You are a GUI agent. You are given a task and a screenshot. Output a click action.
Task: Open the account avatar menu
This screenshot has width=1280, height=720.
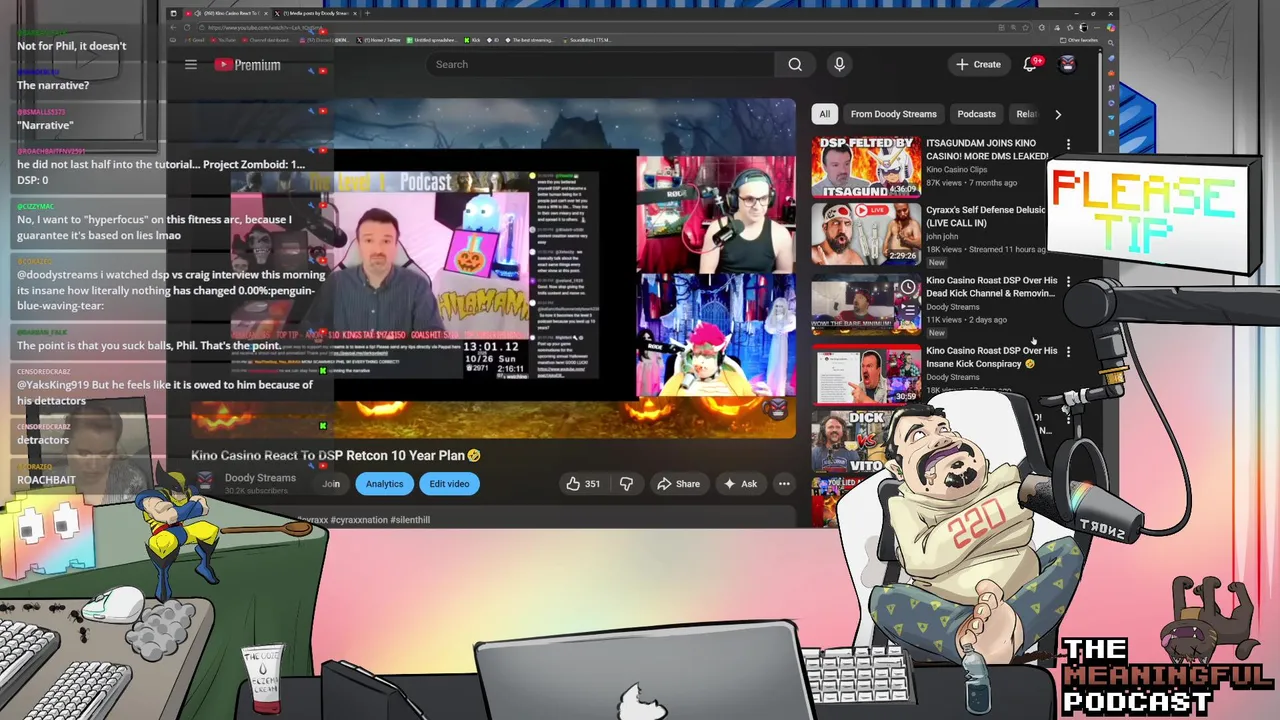pyautogui.click(x=1067, y=64)
